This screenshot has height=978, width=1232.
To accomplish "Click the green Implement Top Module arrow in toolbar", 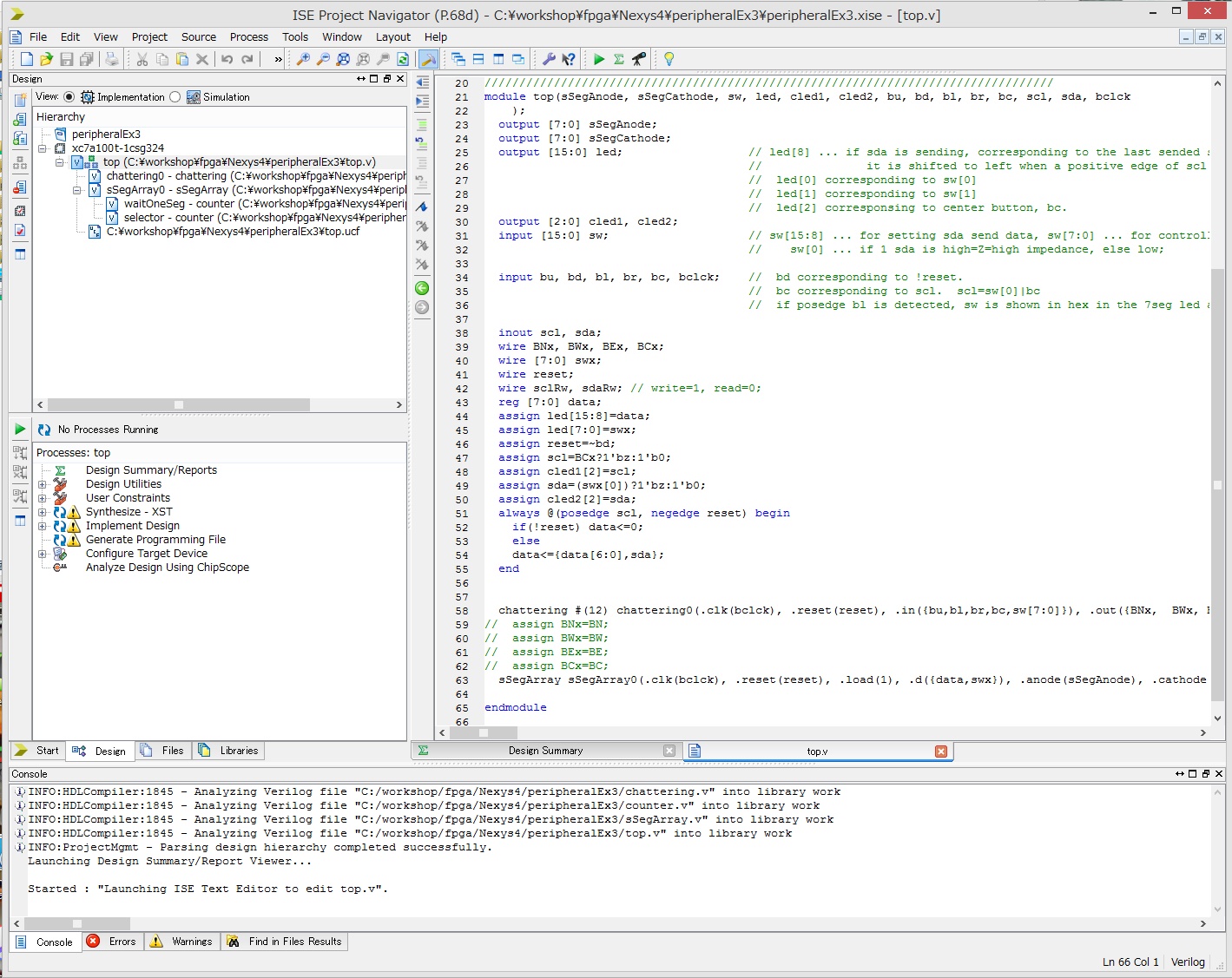I will coord(599,59).
